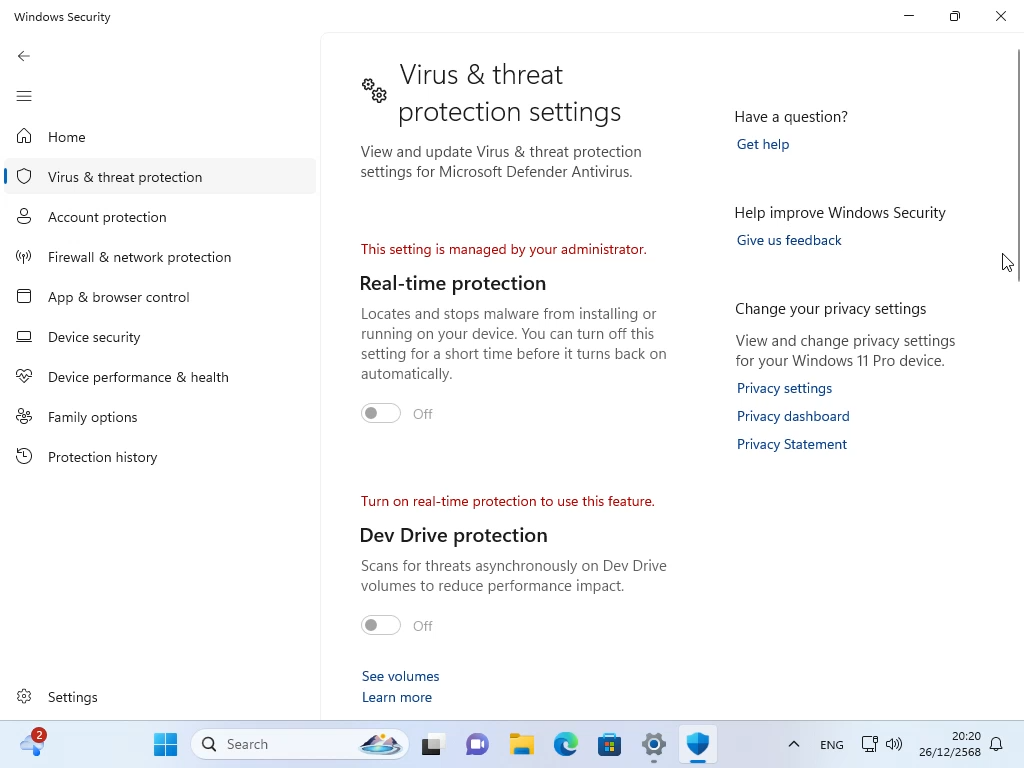Open the Privacy dashboard link
The width and height of the screenshot is (1024, 768).
(792, 416)
